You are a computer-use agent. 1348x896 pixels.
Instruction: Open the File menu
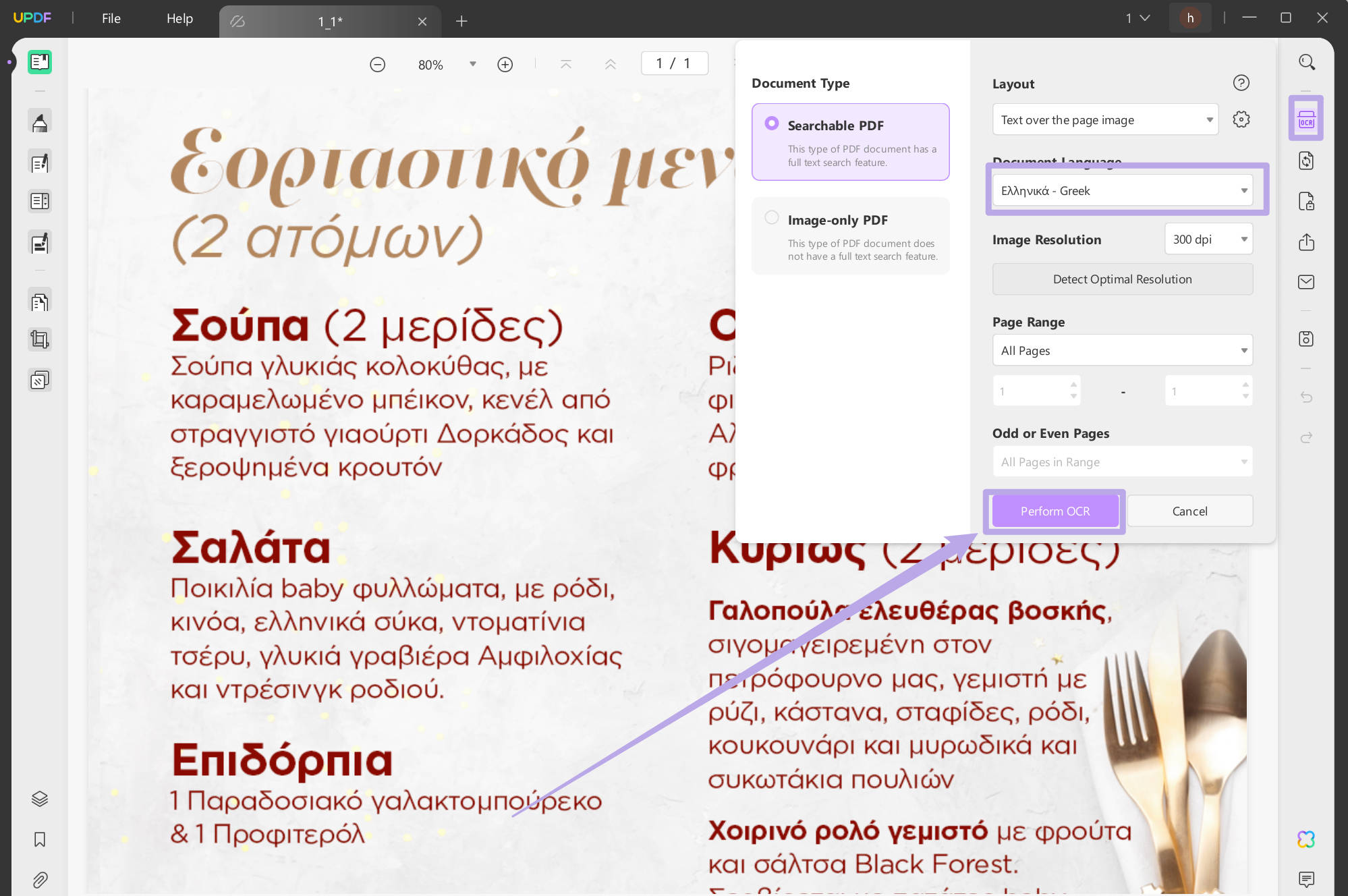point(111,18)
